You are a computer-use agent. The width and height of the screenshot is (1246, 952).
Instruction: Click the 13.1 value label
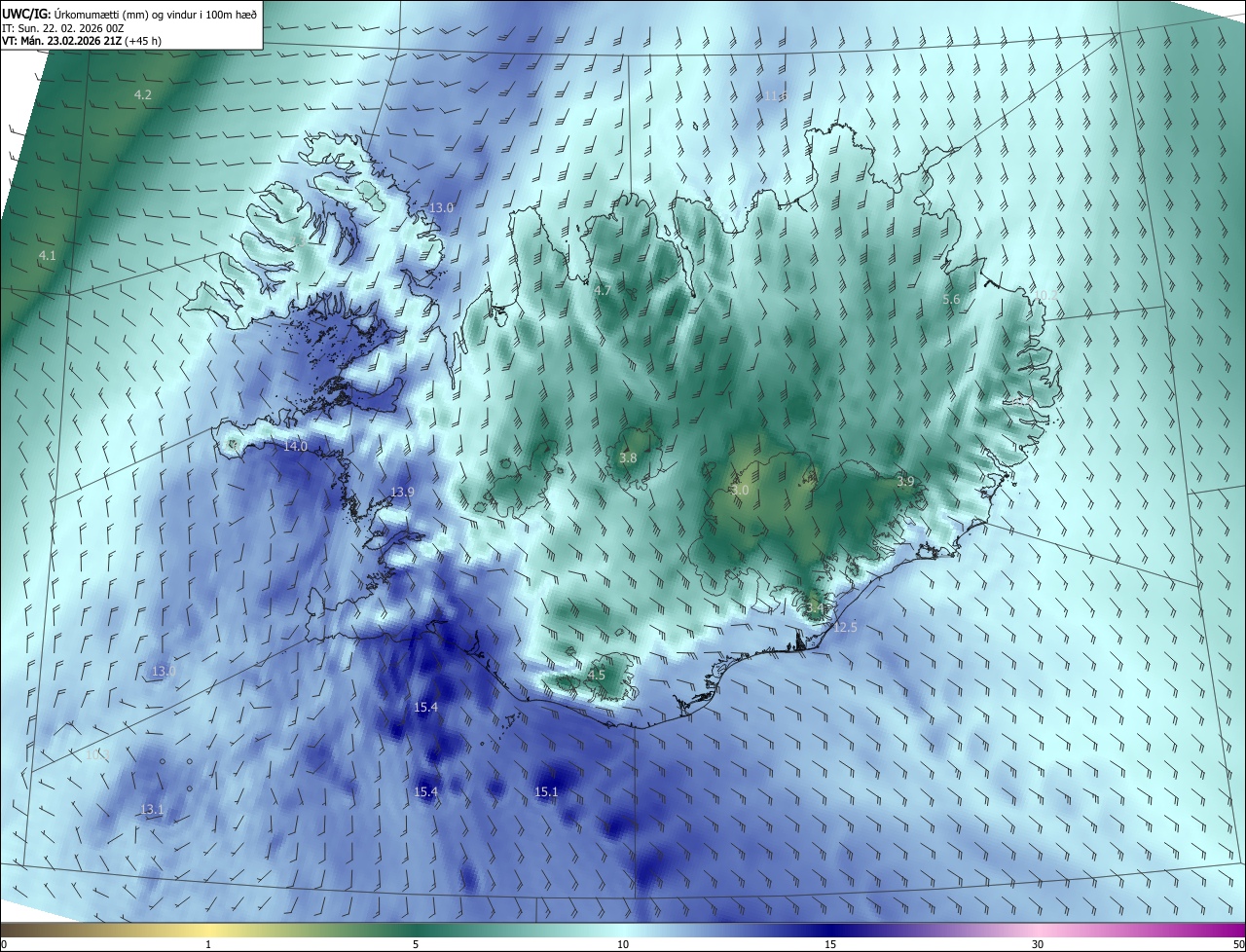click(152, 810)
